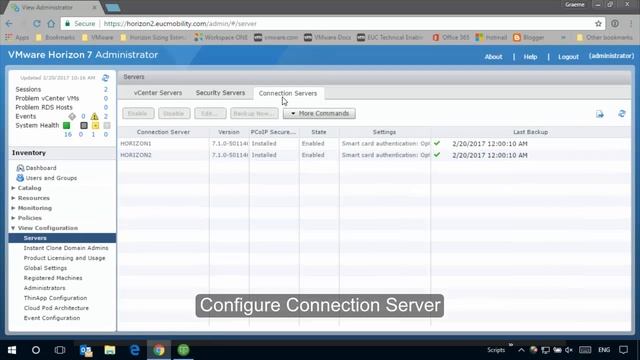Image resolution: width=640 pixels, height=360 pixels.
Task: Open Outlook from the taskbar
Action: pyautogui.click(x=86, y=350)
